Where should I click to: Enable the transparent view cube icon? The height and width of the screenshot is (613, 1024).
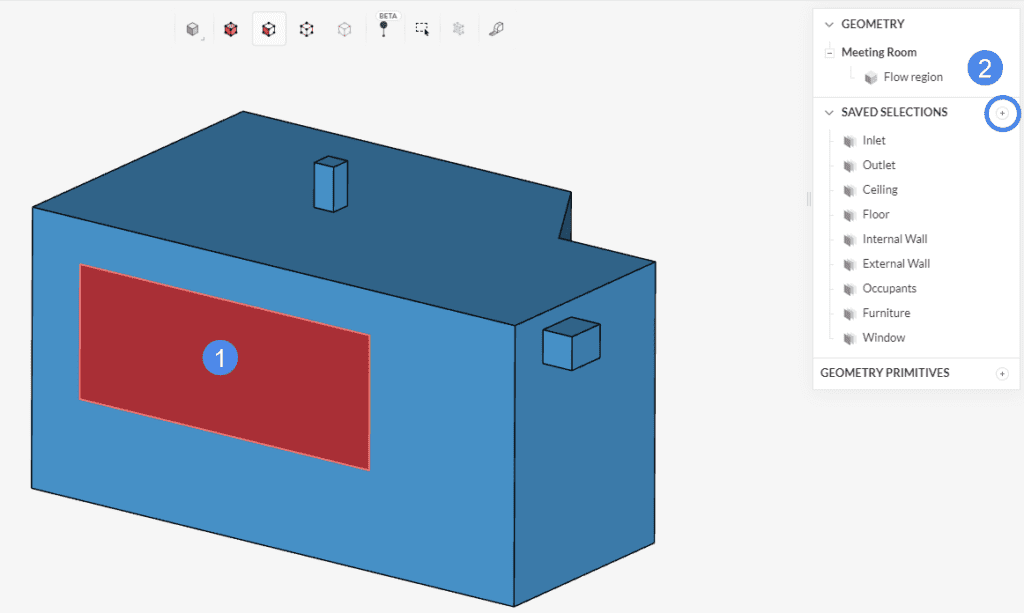click(193, 28)
